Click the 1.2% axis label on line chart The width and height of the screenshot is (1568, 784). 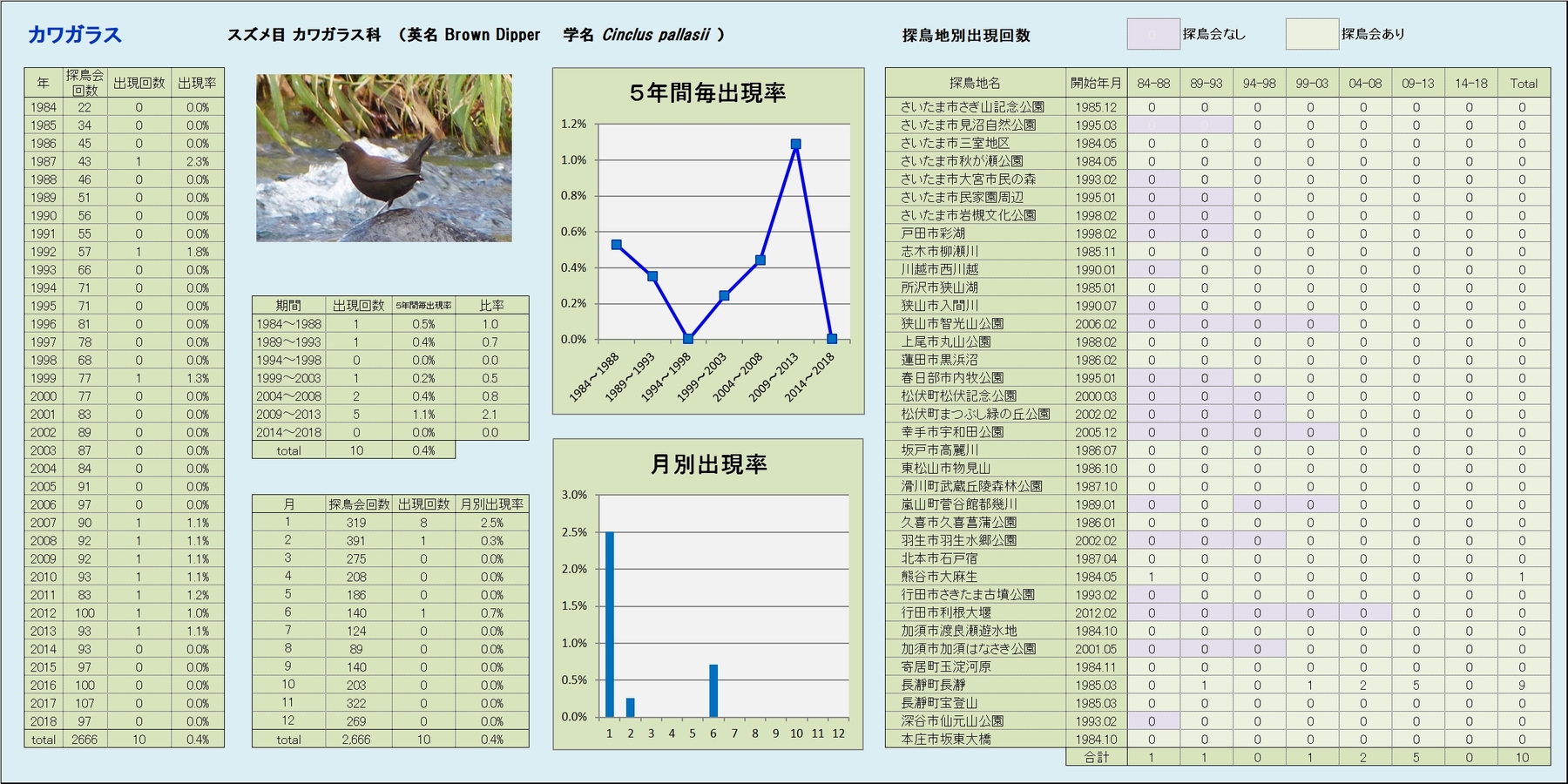click(x=573, y=125)
